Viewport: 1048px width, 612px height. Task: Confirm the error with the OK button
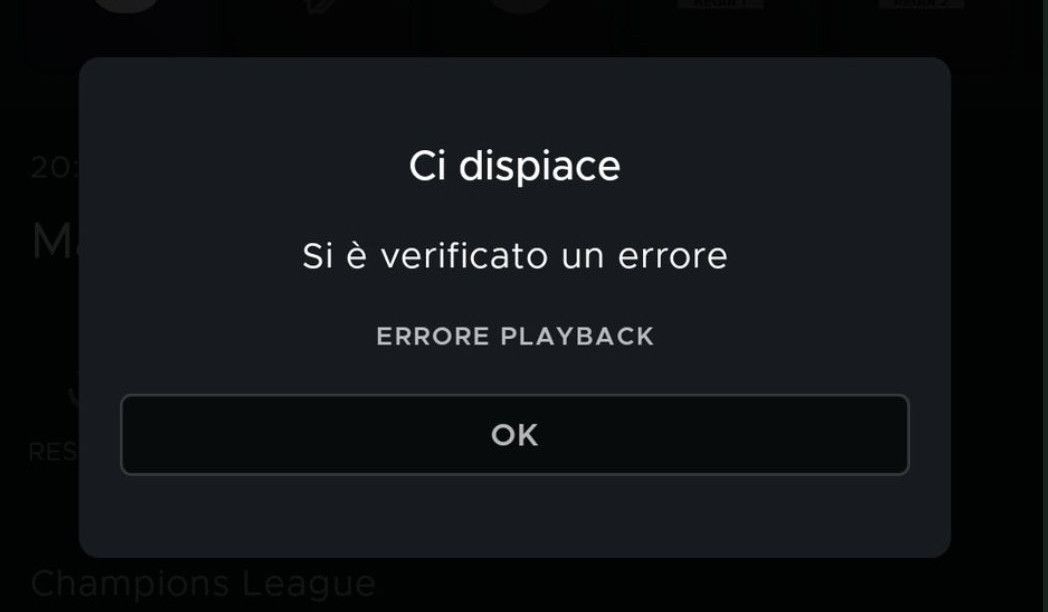(515, 435)
